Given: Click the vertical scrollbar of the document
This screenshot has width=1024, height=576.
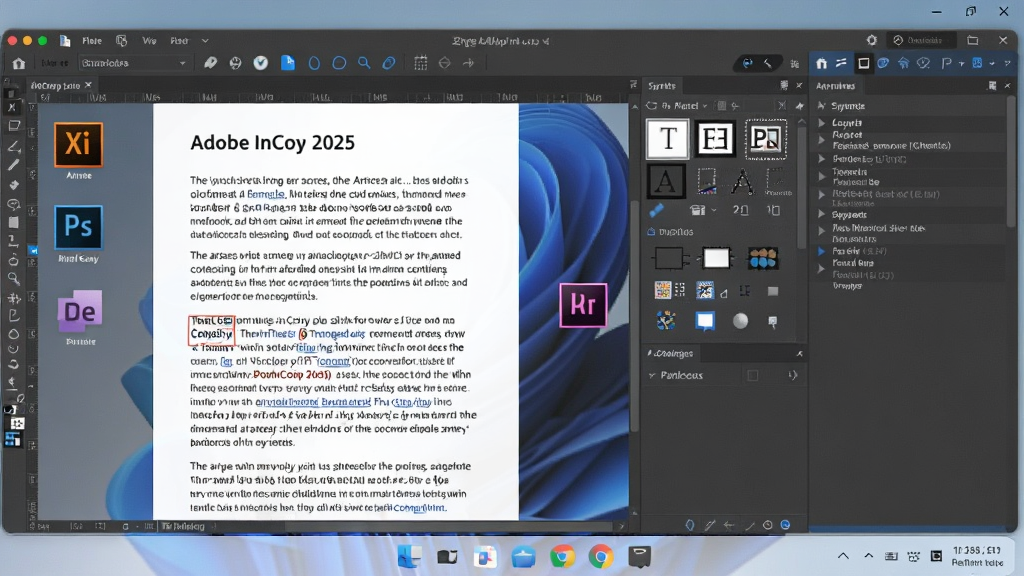Looking at the screenshot, I should 634,317.
